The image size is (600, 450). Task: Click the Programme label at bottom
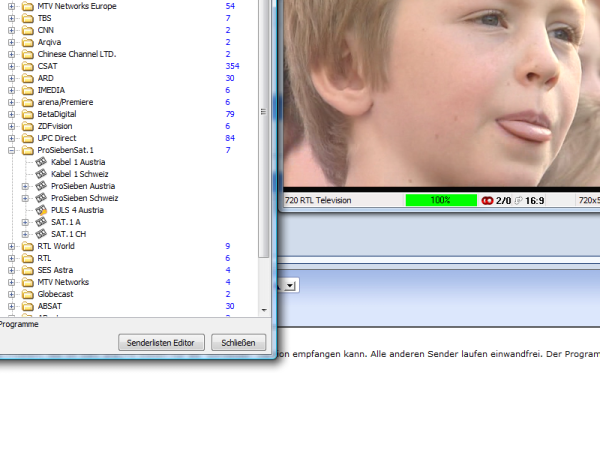point(19,324)
